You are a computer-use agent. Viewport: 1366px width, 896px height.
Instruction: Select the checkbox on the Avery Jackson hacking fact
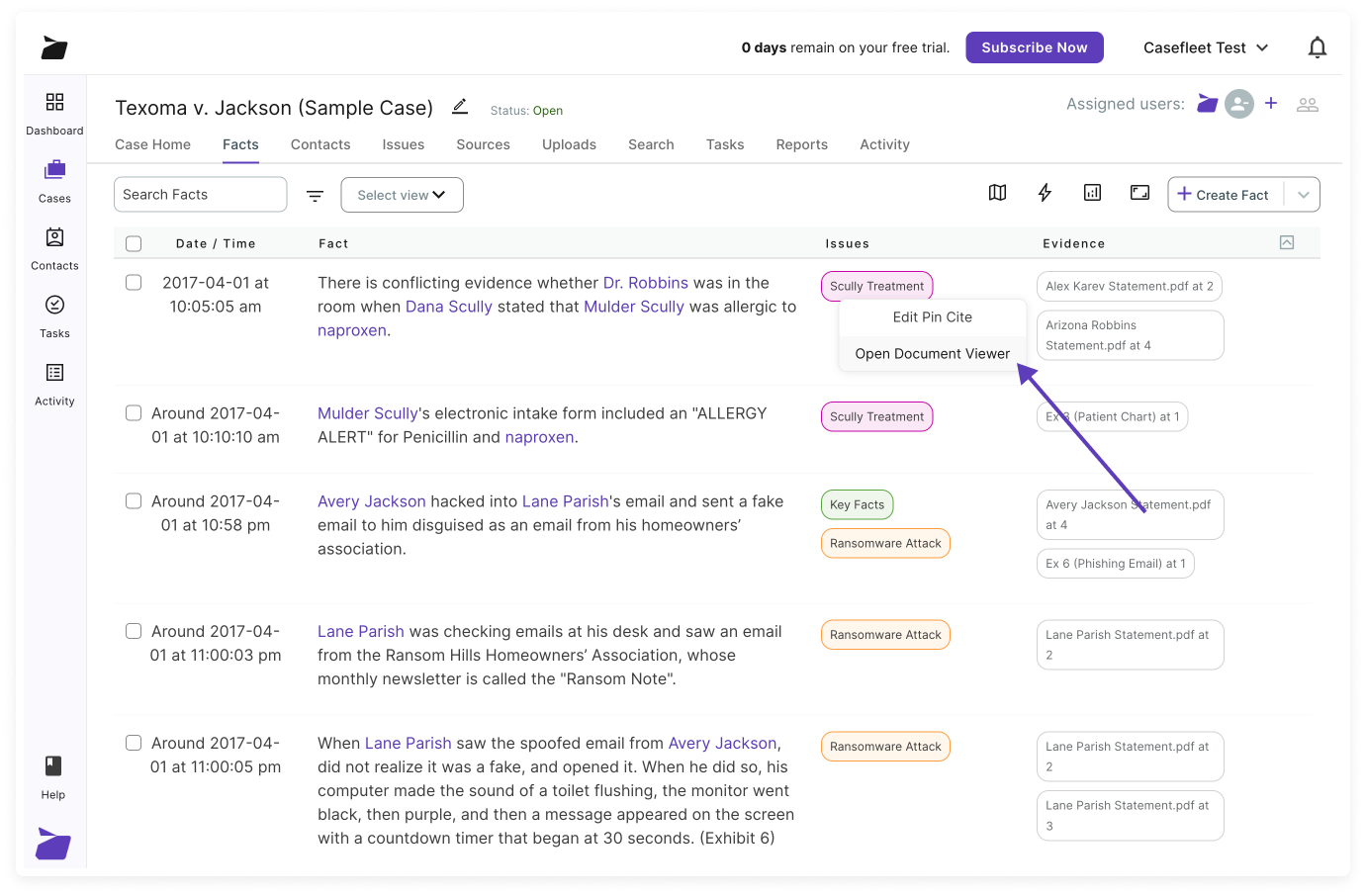134,500
